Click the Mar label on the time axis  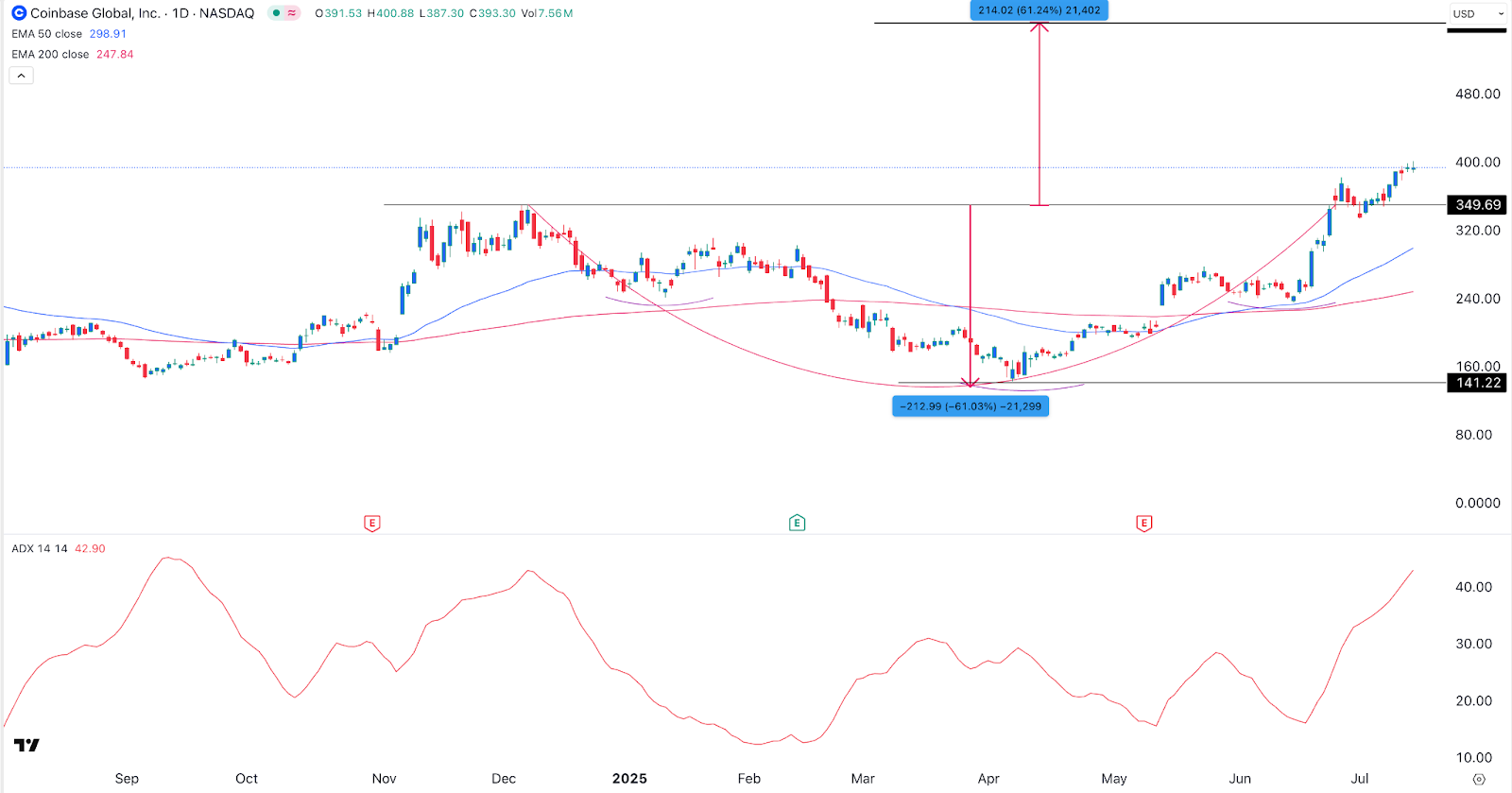(863, 779)
